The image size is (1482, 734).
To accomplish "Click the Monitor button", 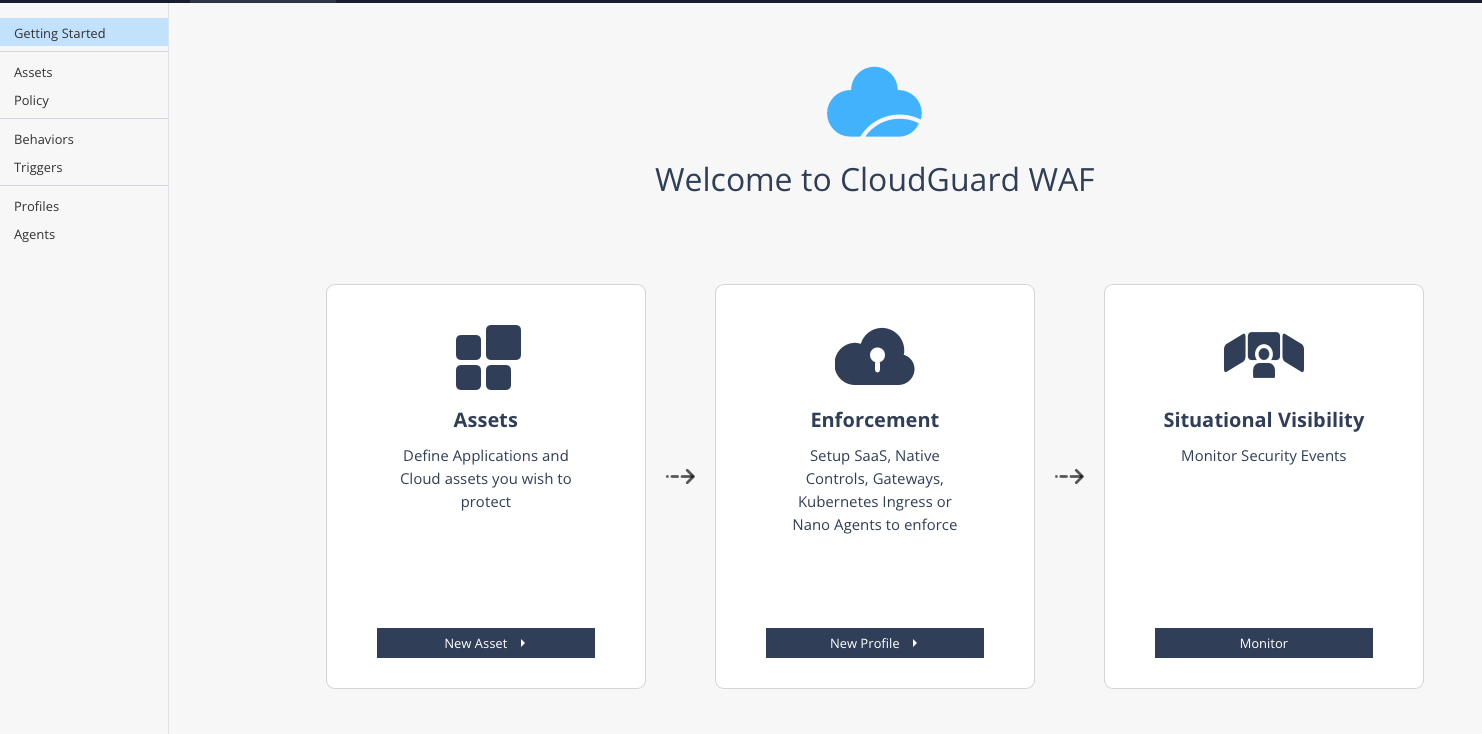I will [1264, 643].
